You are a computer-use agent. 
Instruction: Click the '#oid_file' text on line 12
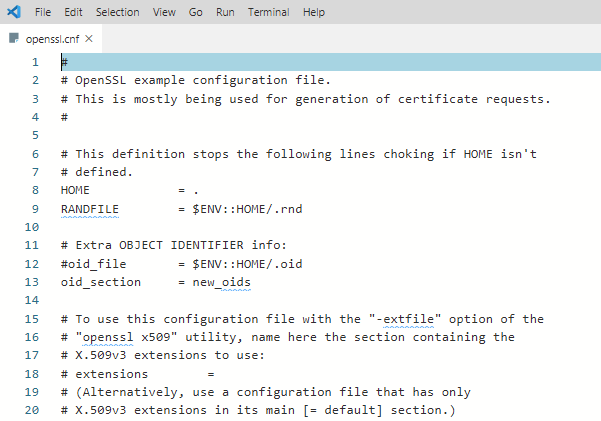click(x=93, y=264)
